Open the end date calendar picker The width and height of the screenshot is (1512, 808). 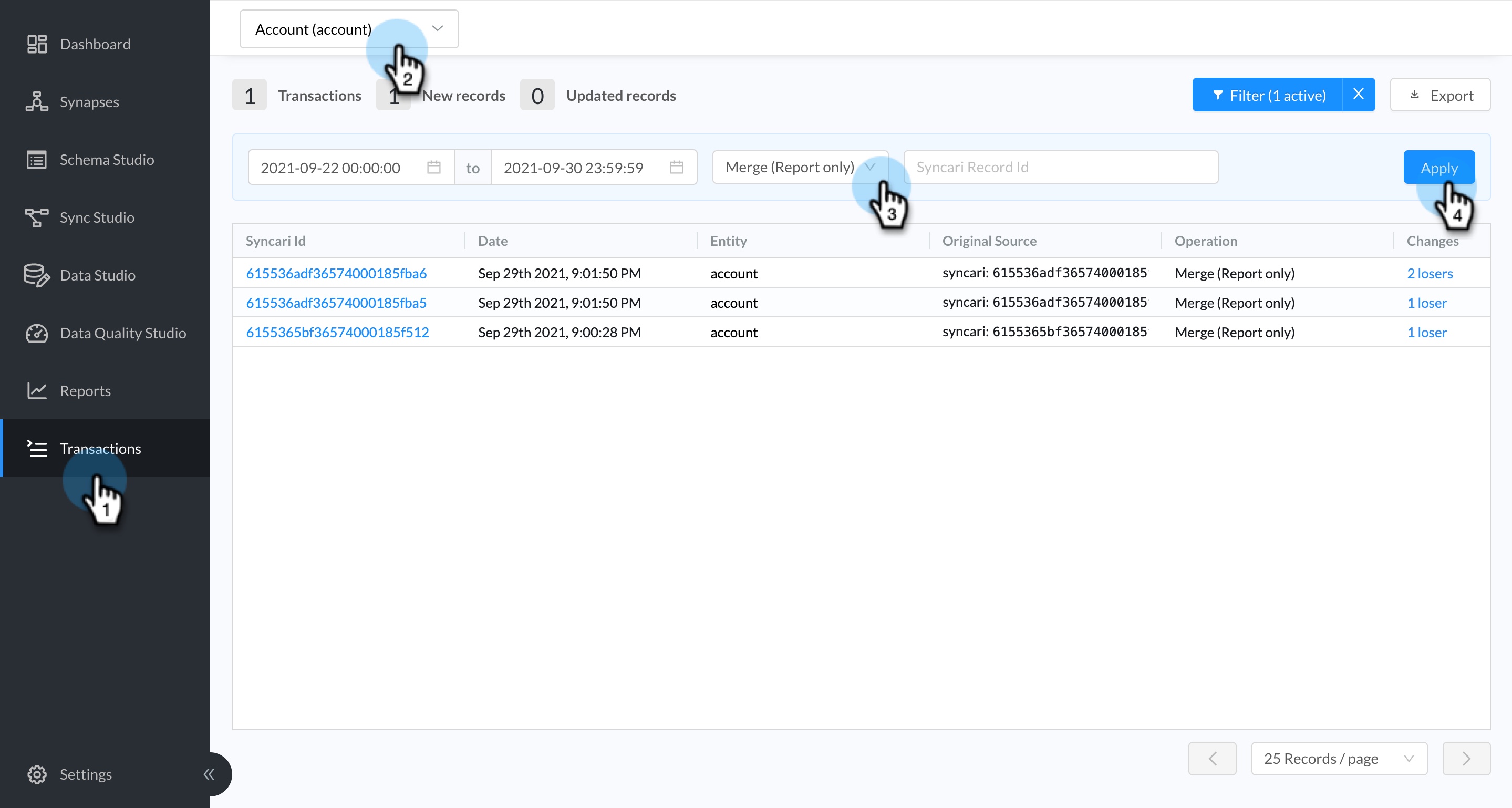[x=676, y=168]
